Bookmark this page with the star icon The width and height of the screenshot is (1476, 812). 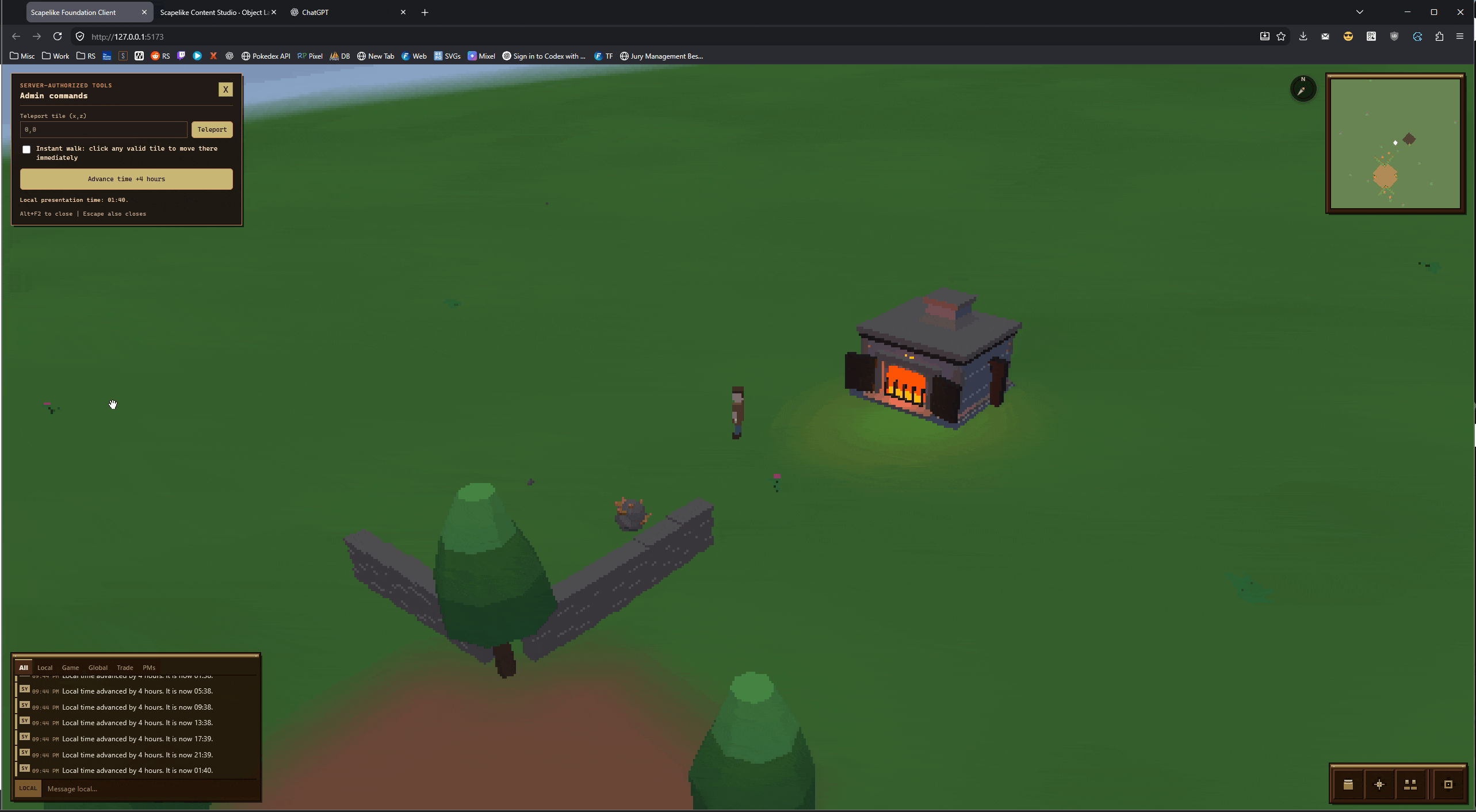1281,36
